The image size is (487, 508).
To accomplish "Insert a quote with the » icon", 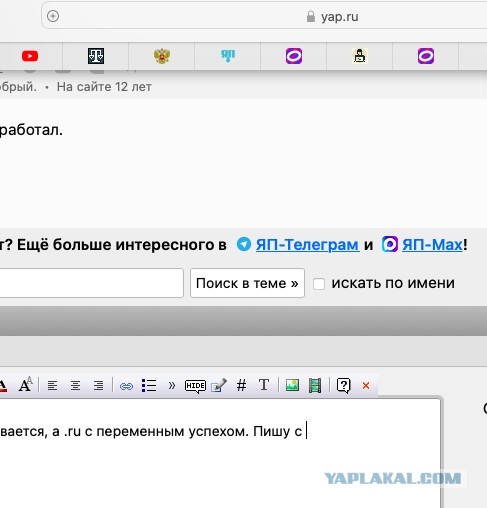I will [x=172, y=386].
